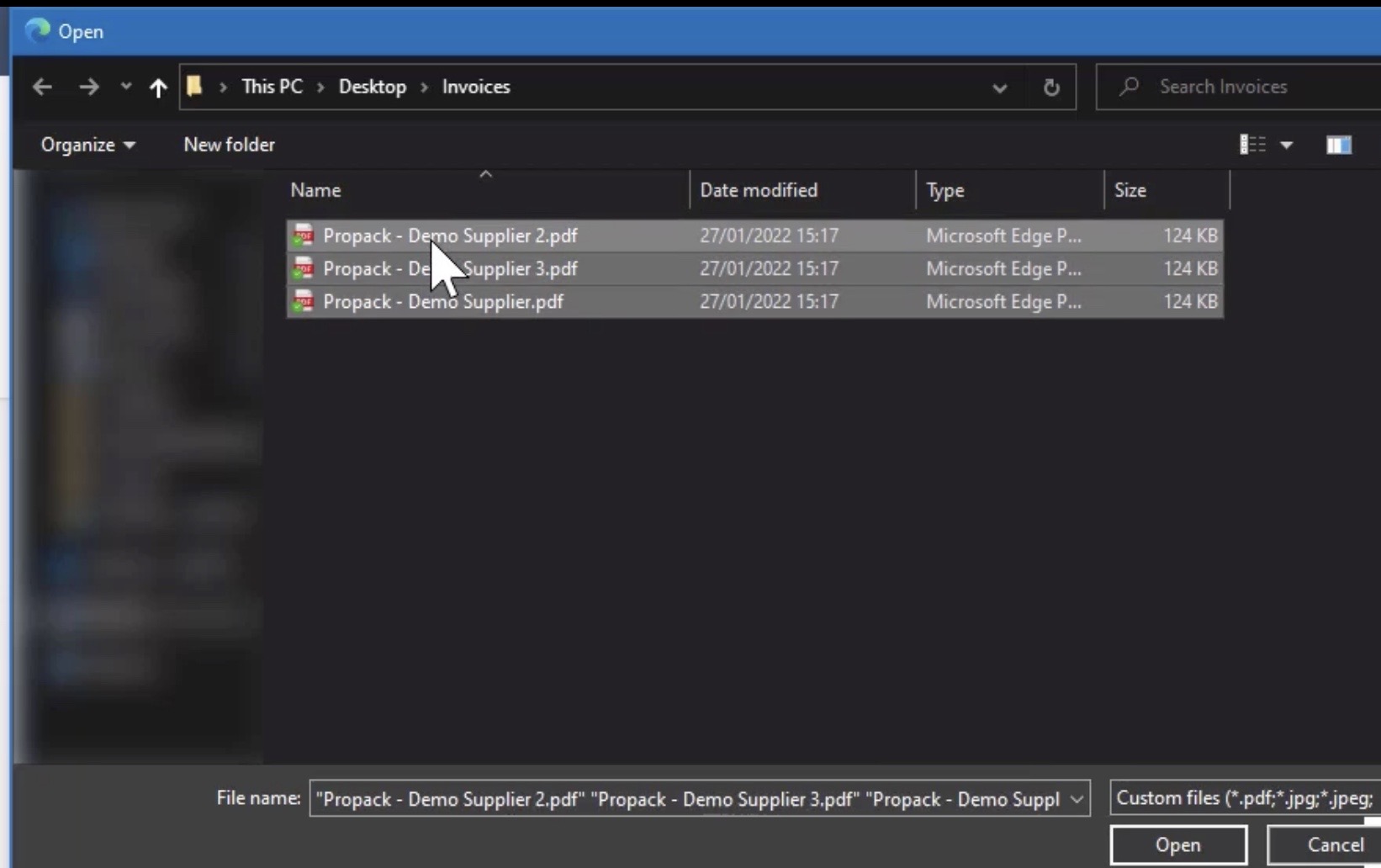The height and width of the screenshot is (868, 1381).
Task: Open the view options dropdown arrow
Action: (x=1286, y=146)
